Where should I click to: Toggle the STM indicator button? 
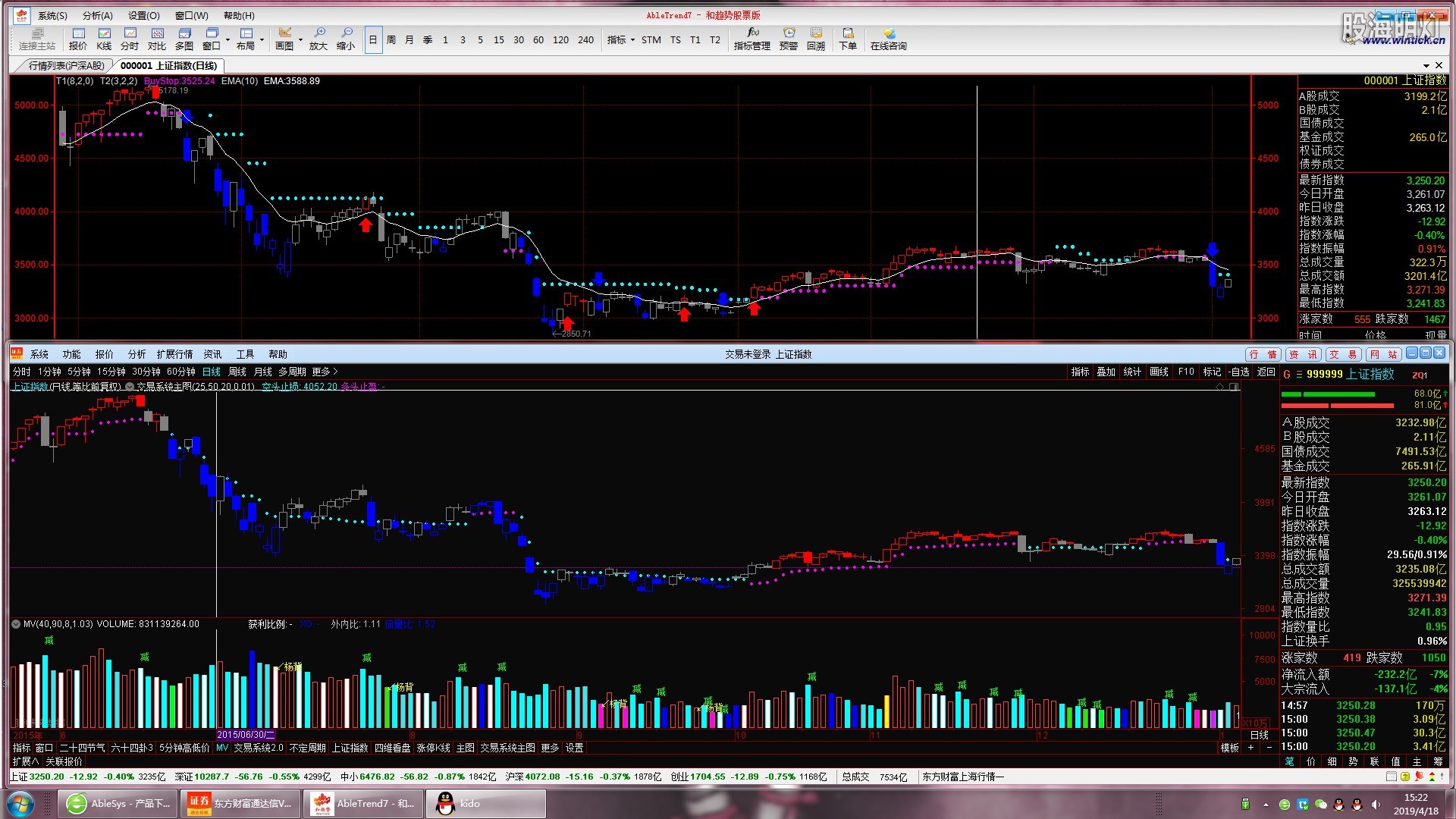coord(651,39)
